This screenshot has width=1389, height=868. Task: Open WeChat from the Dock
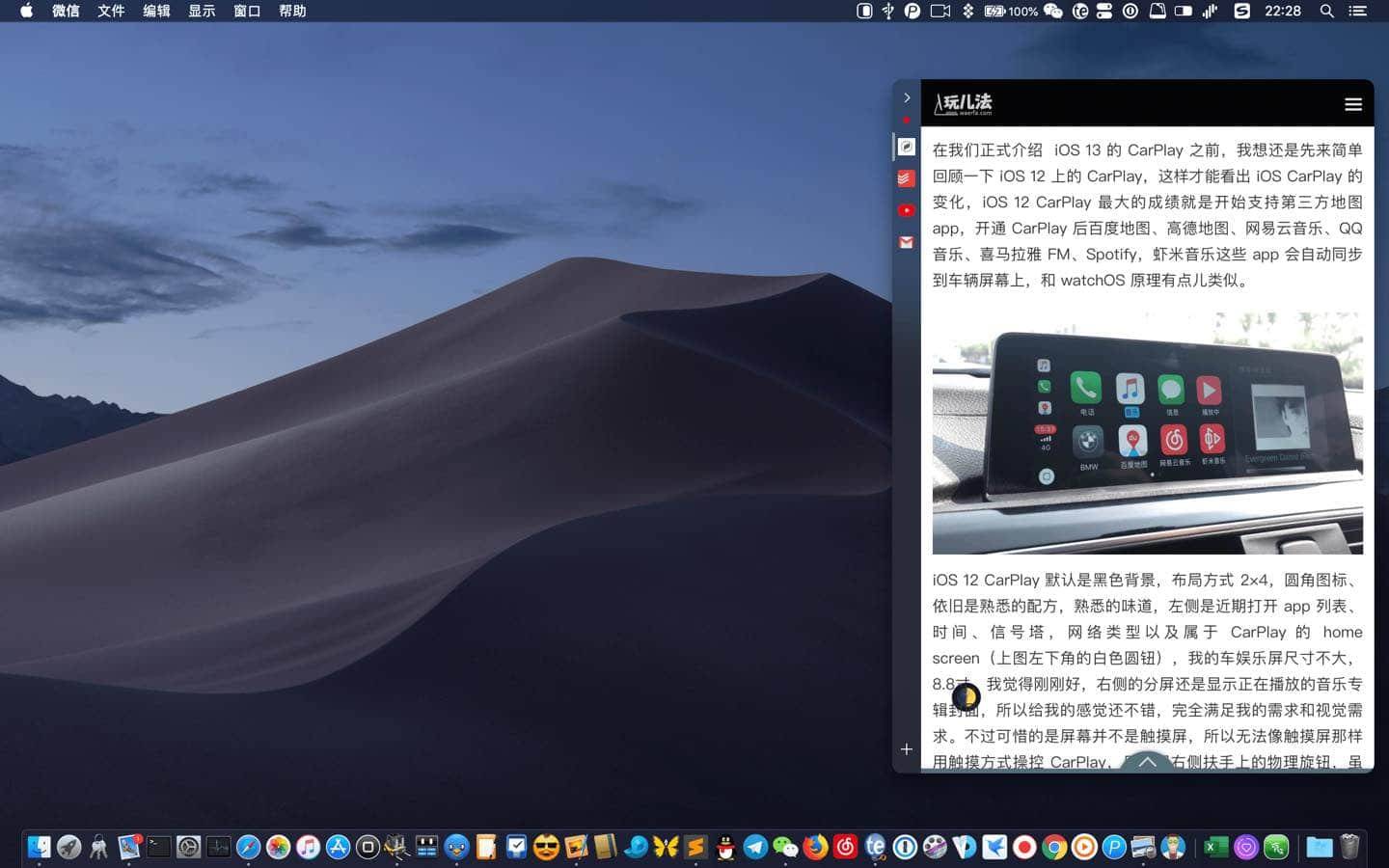785,847
